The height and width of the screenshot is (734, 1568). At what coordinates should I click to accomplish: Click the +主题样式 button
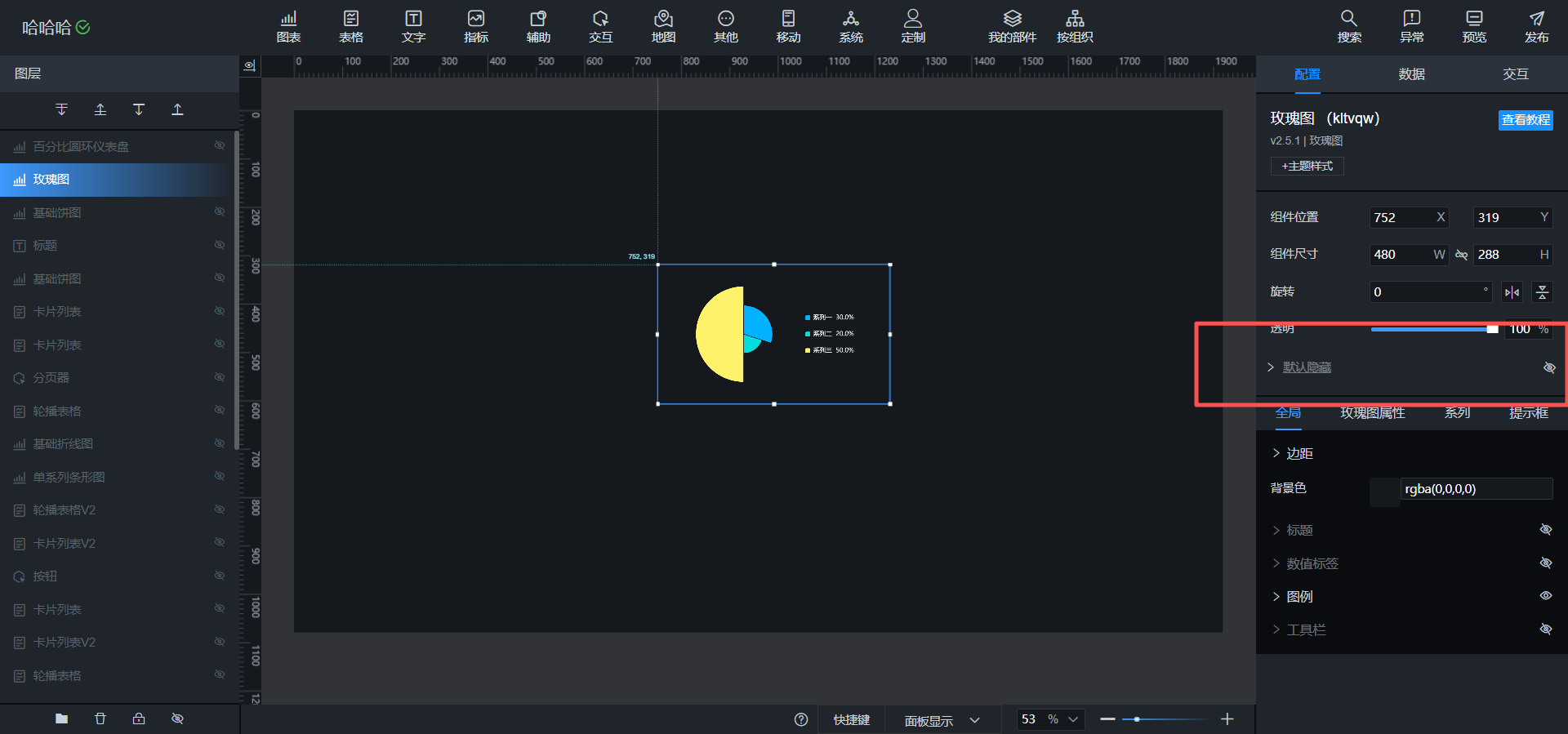[1307, 166]
